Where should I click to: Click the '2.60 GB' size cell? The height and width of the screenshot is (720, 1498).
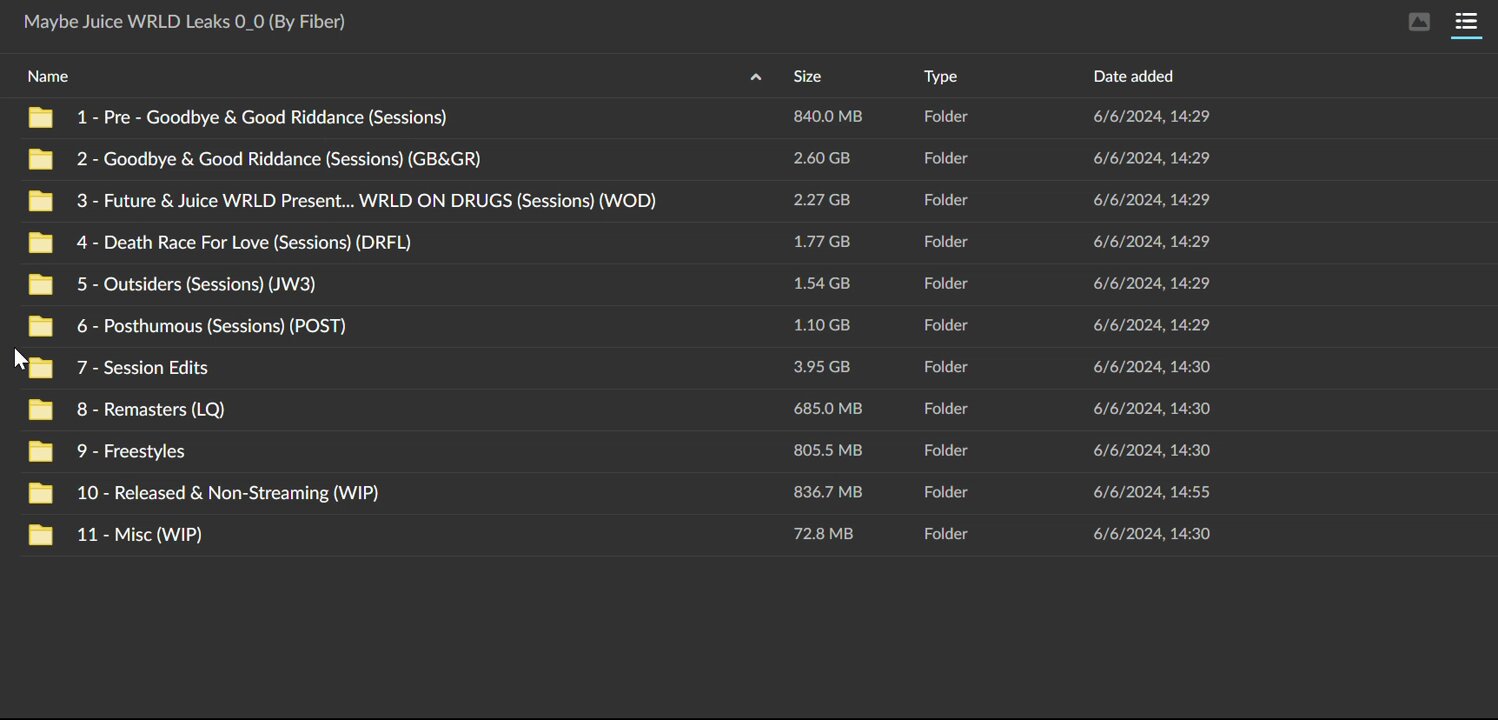click(x=821, y=158)
